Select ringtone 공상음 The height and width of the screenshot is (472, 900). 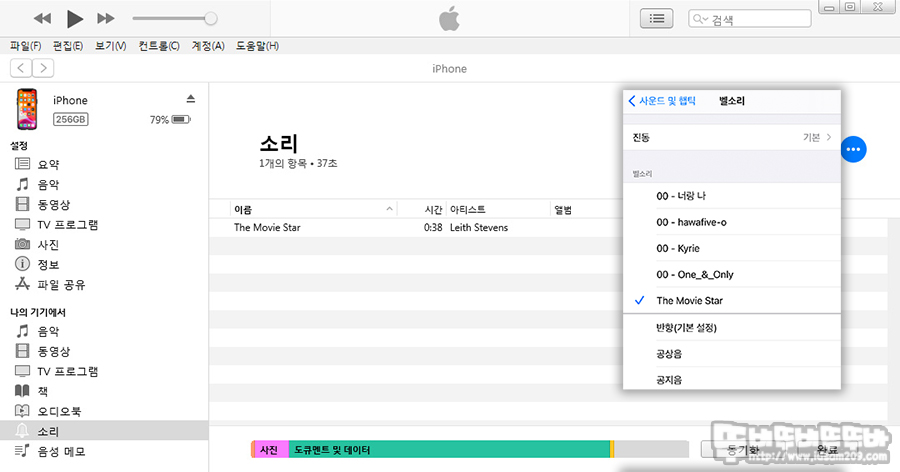[732, 354]
